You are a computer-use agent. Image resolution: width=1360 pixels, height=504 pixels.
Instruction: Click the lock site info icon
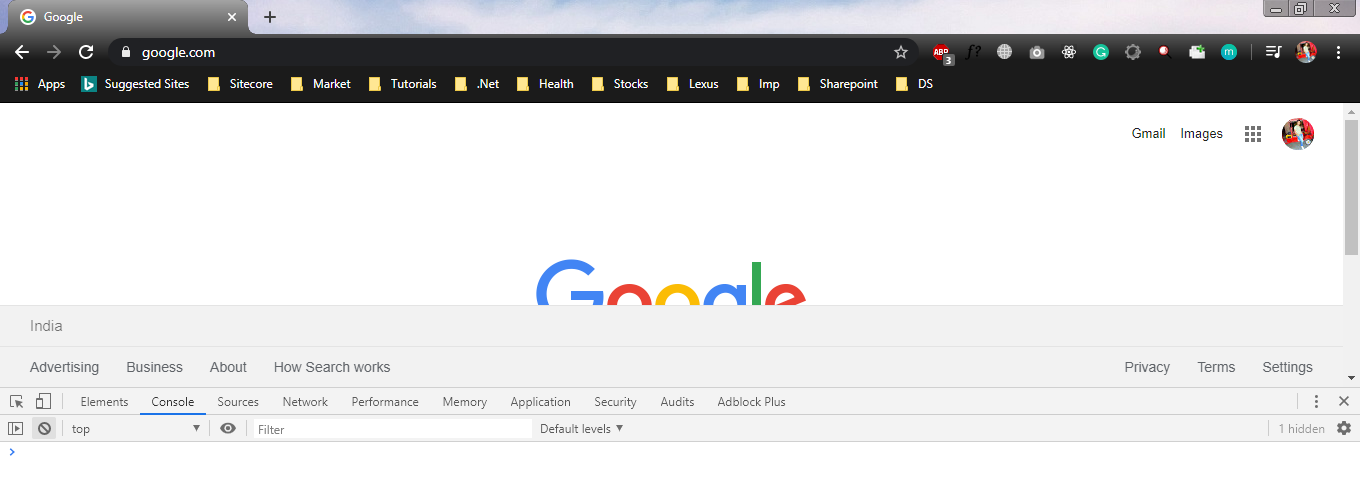pos(126,52)
